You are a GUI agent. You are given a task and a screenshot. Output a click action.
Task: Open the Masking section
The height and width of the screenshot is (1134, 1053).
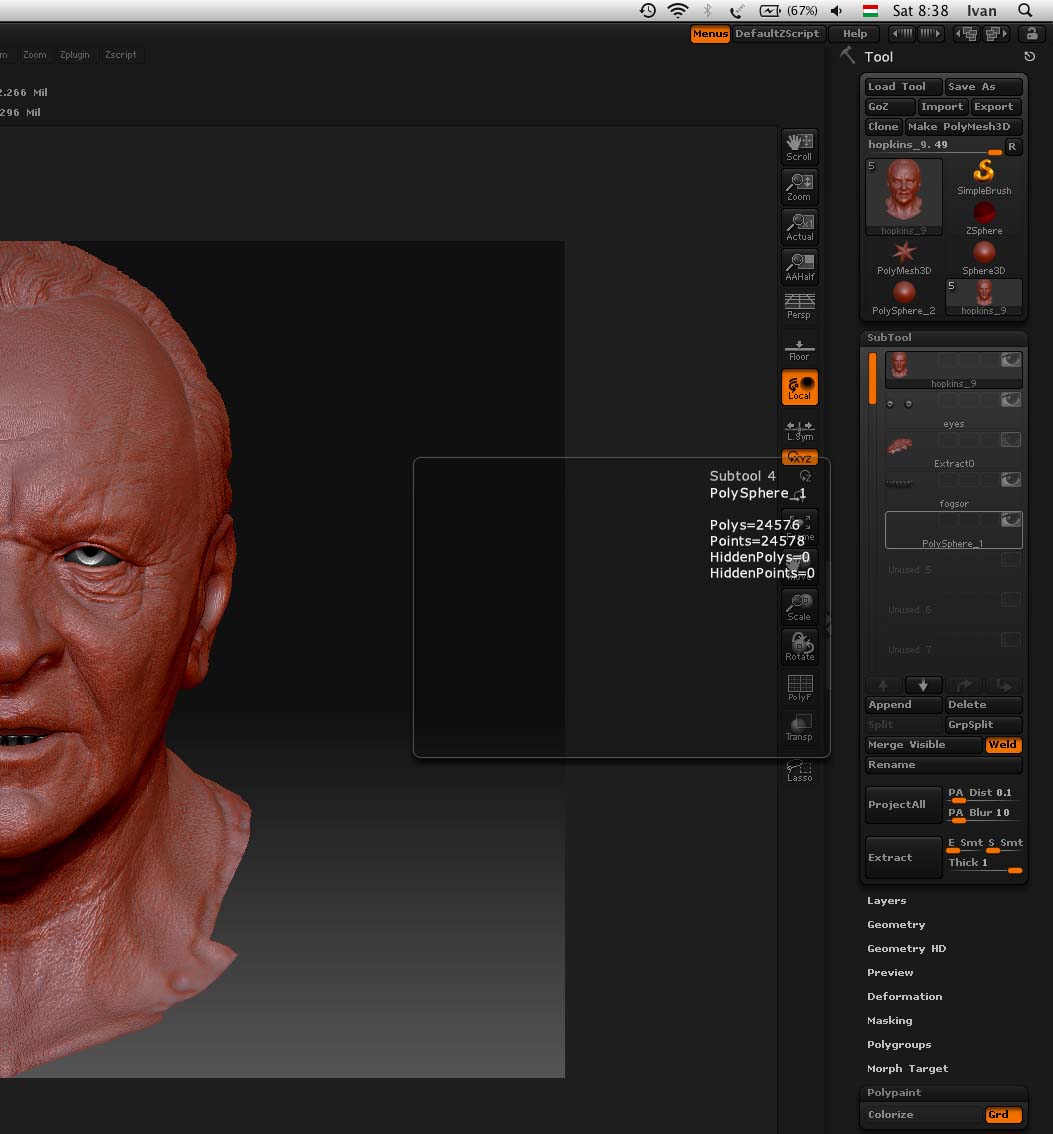(x=889, y=1021)
